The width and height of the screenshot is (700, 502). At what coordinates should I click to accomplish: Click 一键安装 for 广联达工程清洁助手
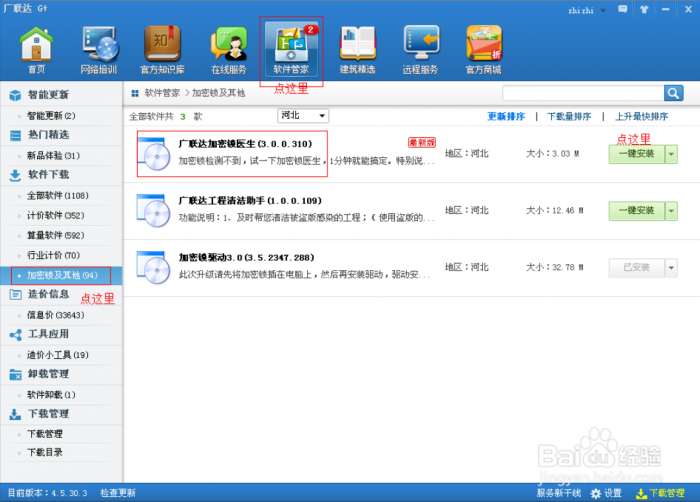tap(636, 211)
